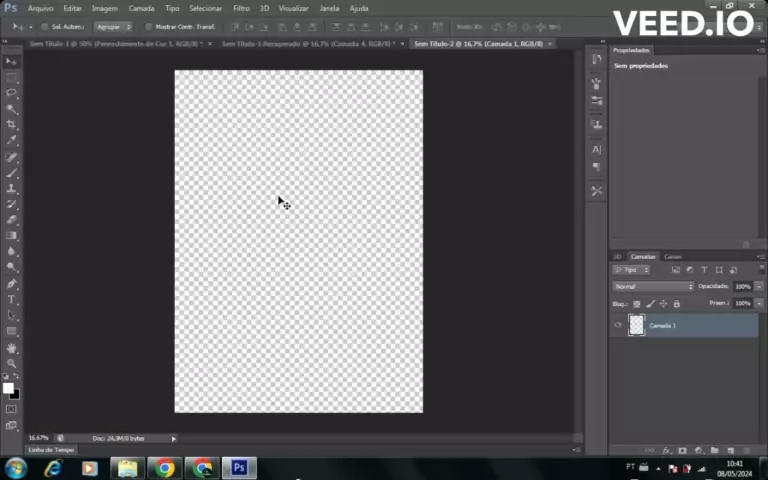Select the Lasso tool
768x480 pixels.
(12, 92)
